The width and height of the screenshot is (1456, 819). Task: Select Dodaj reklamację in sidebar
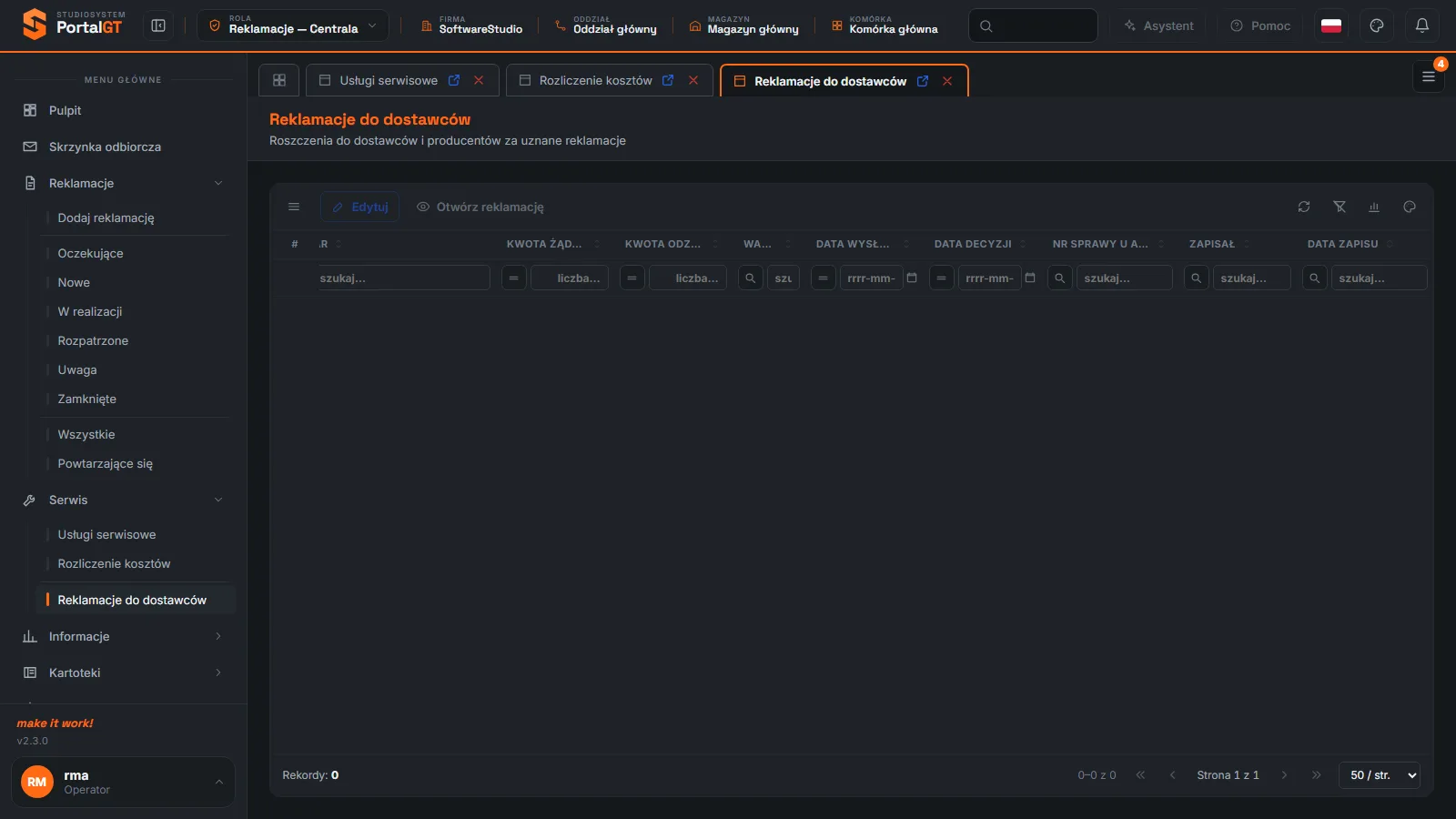coord(106,217)
